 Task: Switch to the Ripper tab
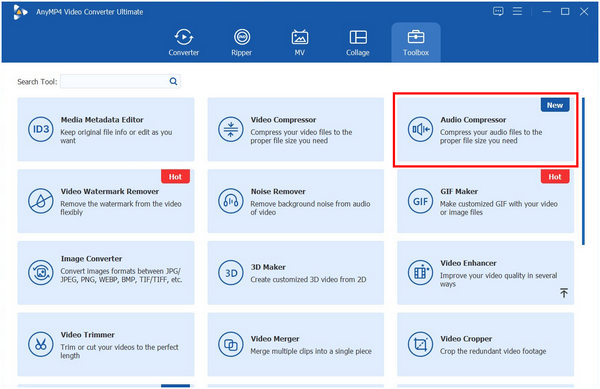click(242, 42)
